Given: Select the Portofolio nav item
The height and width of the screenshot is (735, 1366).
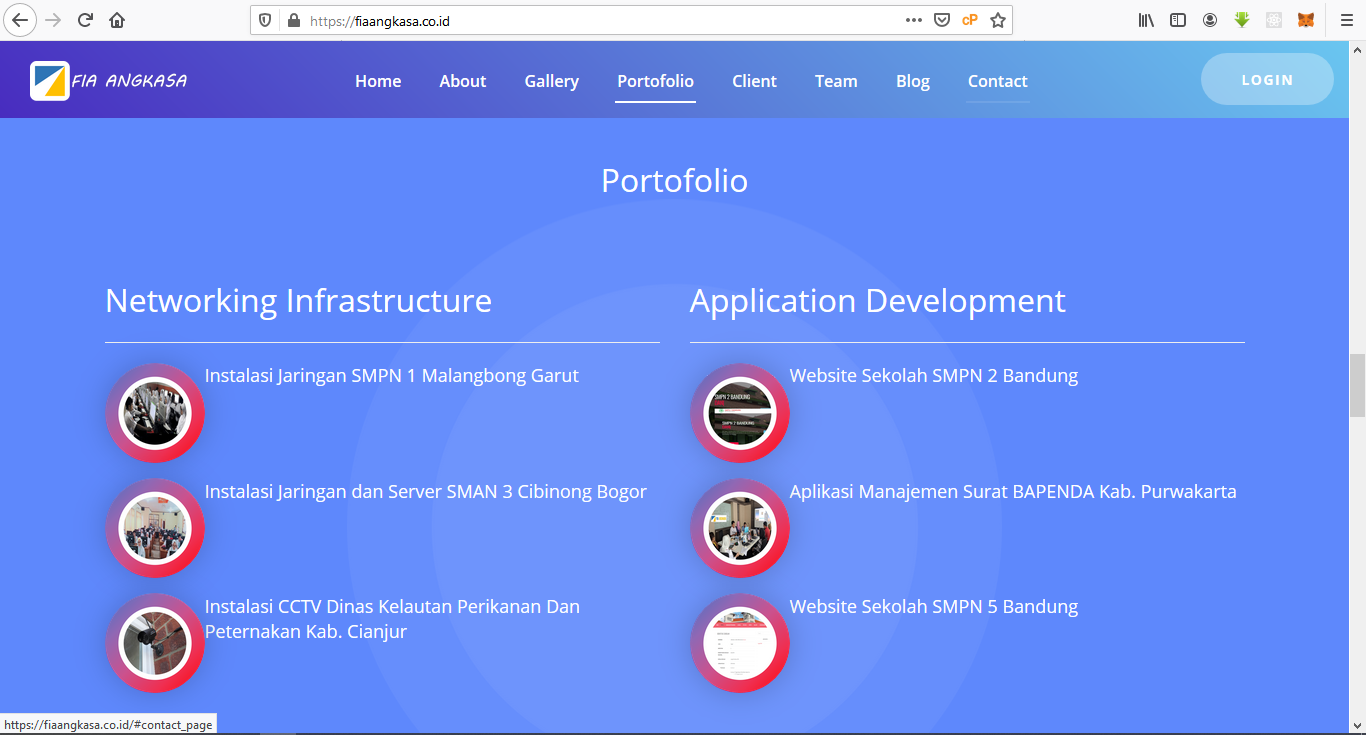Looking at the screenshot, I should [656, 81].
